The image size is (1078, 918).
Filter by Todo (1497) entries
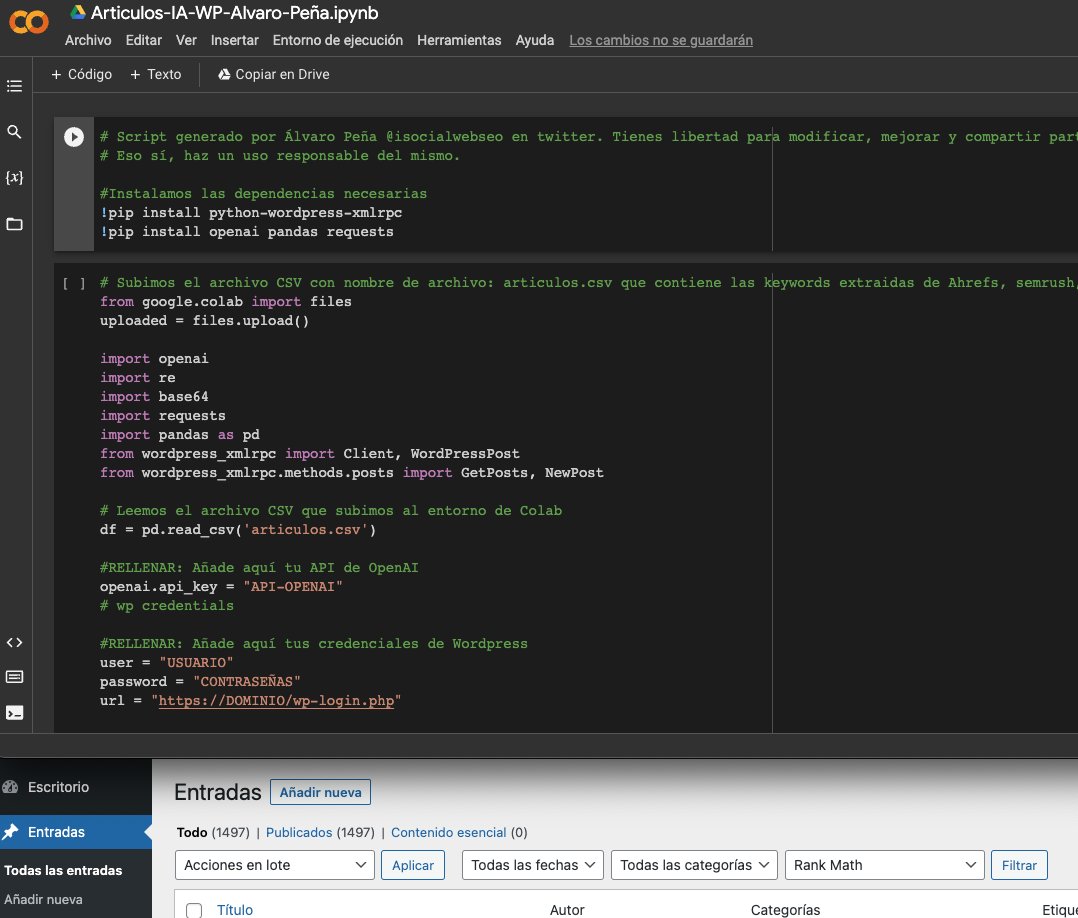coord(212,832)
